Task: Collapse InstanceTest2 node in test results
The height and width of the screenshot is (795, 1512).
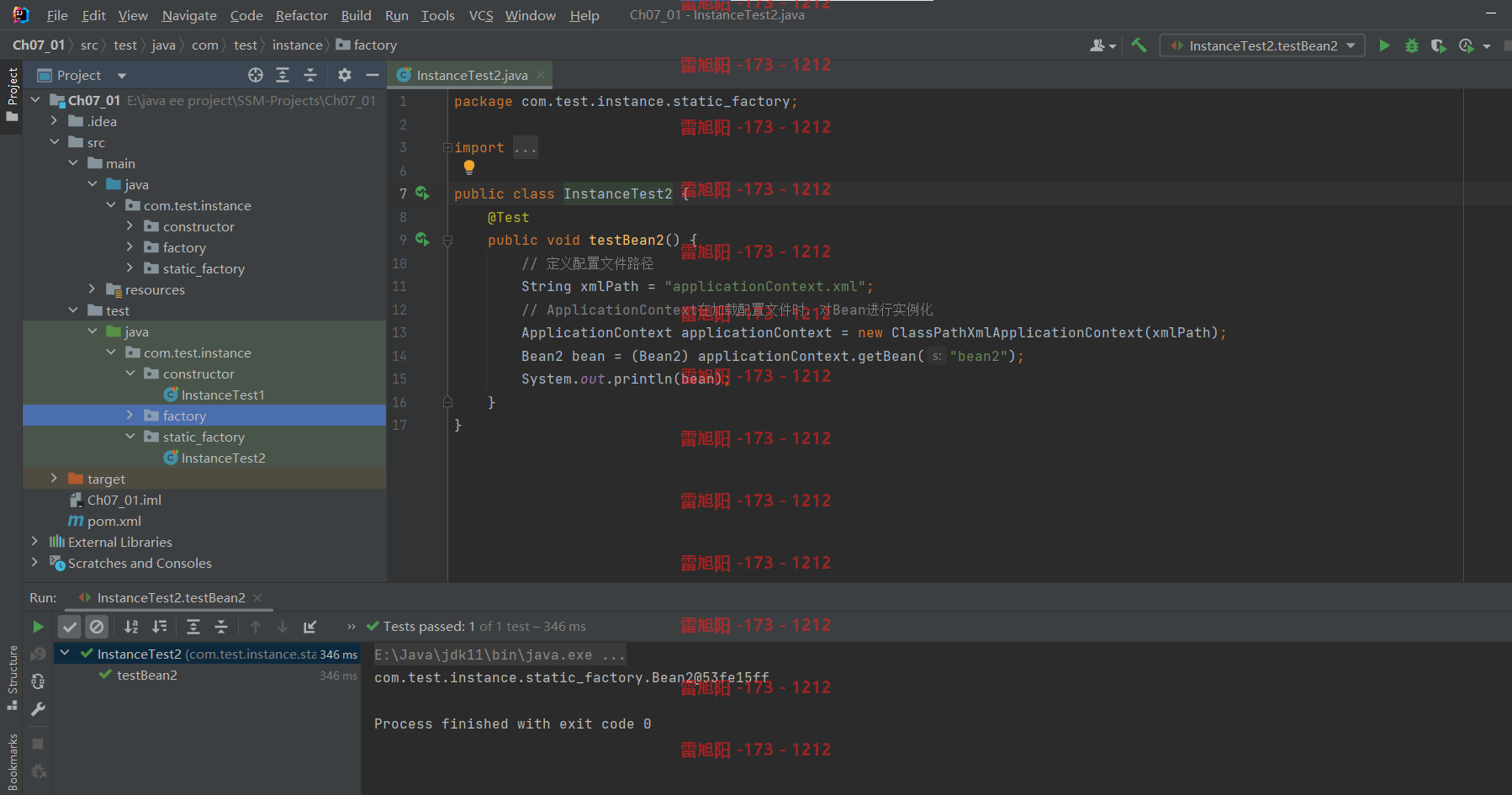Action: (65, 654)
